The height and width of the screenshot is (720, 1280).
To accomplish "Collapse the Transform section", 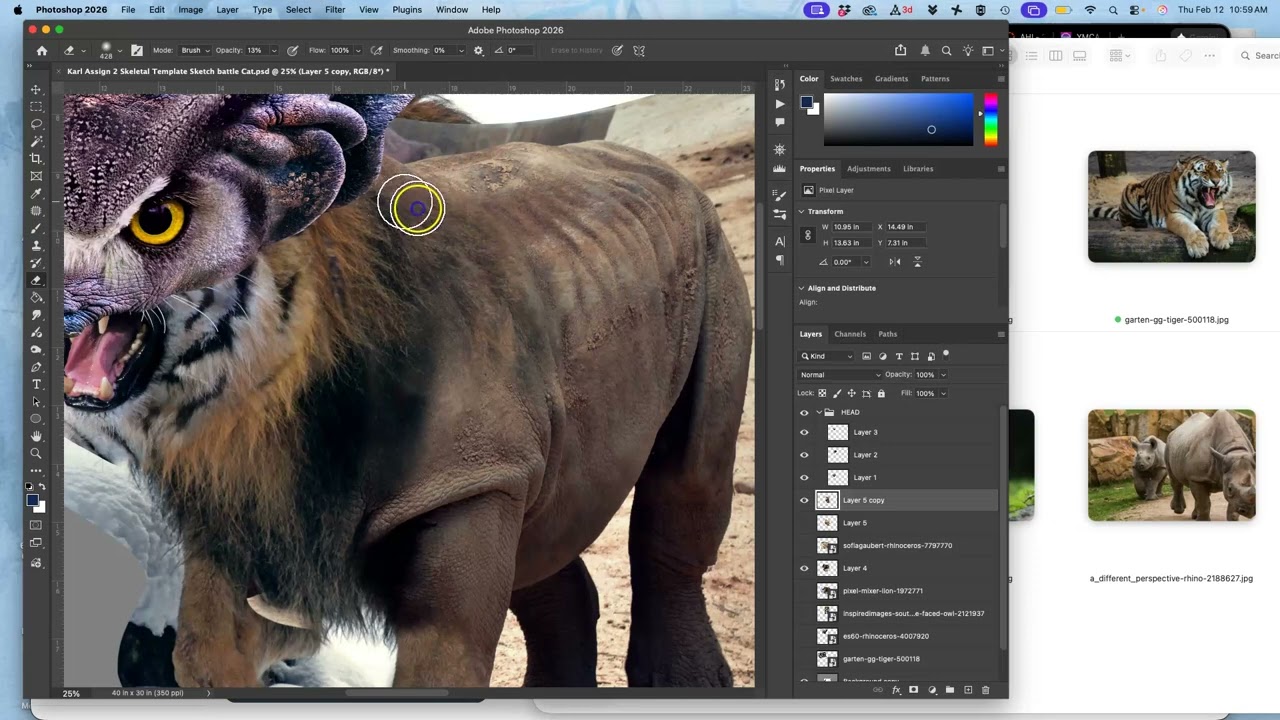I will [x=801, y=211].
